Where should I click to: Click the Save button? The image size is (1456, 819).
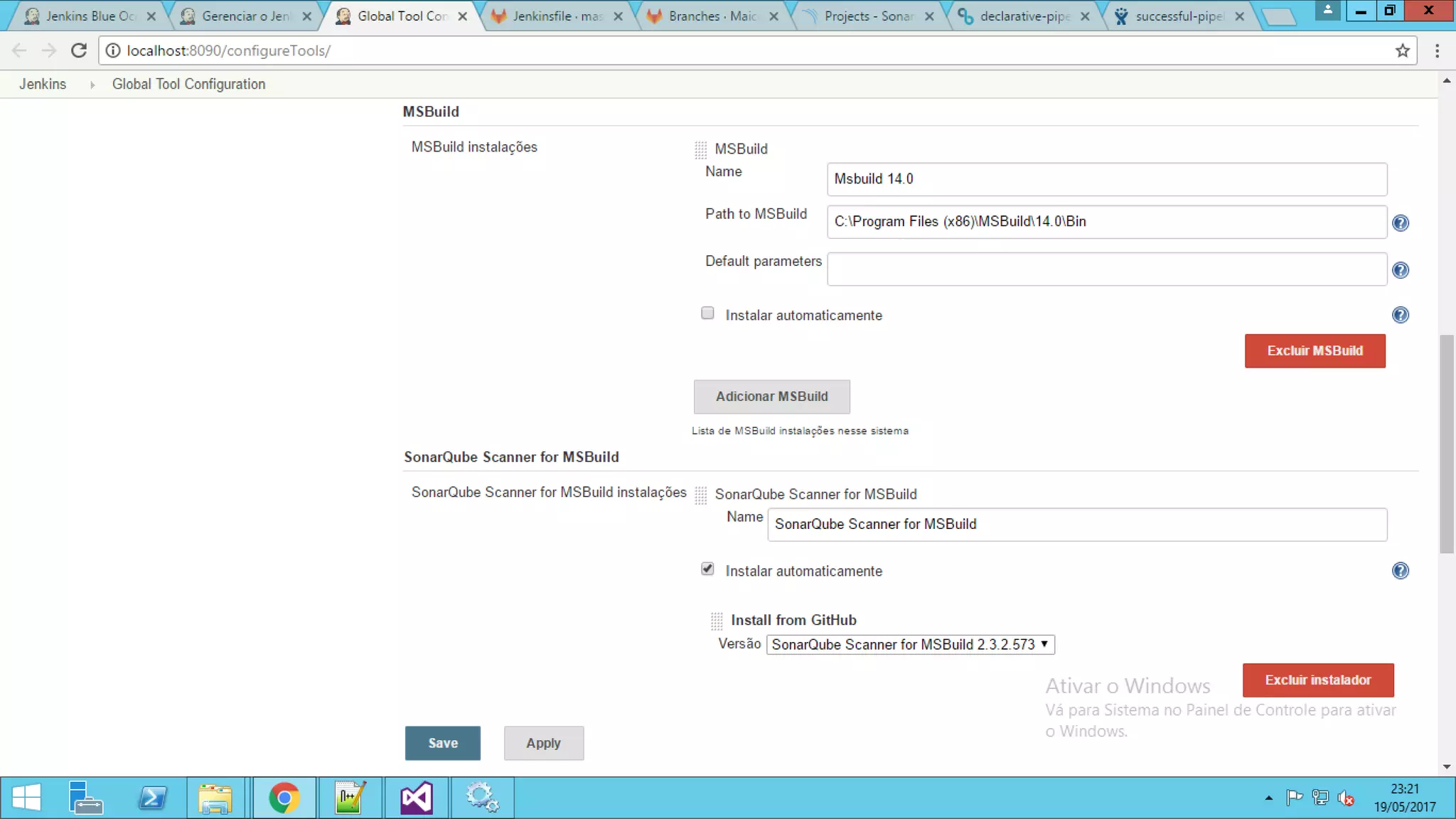click(442, 743)
